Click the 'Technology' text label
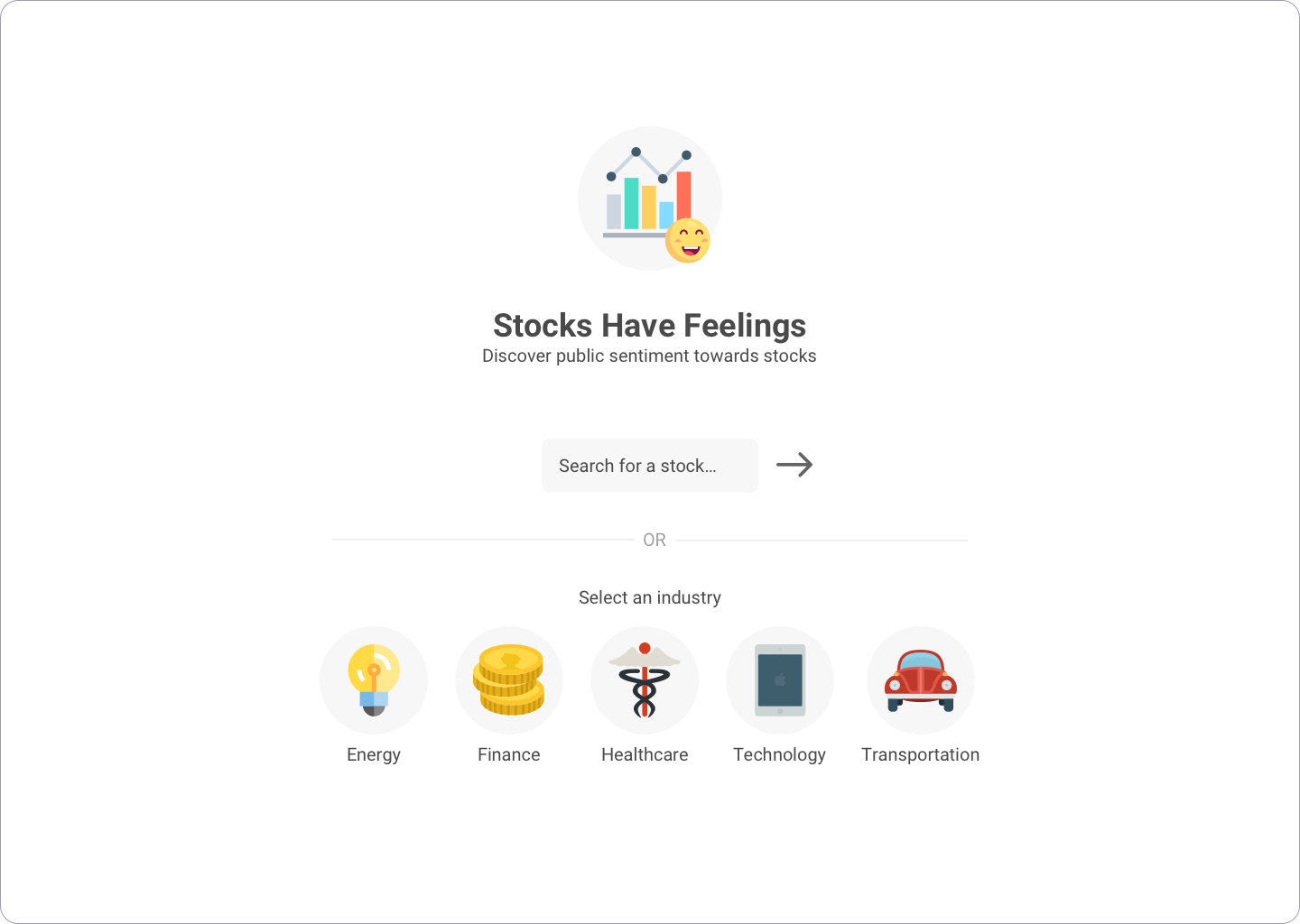This screenshot has height=924, width=1300. click(x=780, y=755)
